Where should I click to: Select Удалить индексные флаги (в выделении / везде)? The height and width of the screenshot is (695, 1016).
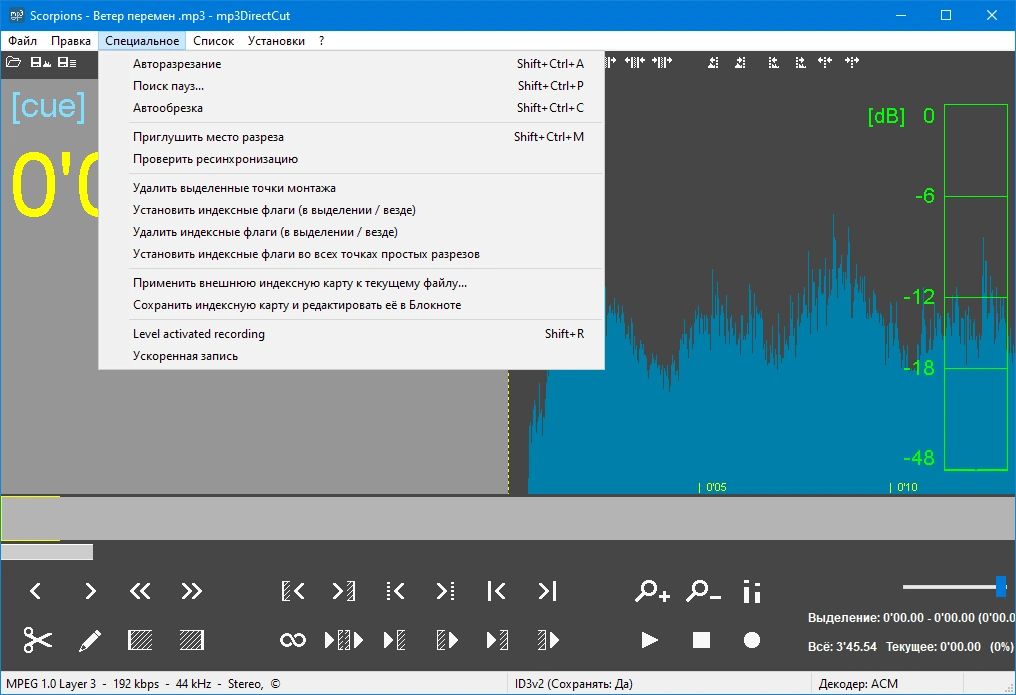(351, 232)
